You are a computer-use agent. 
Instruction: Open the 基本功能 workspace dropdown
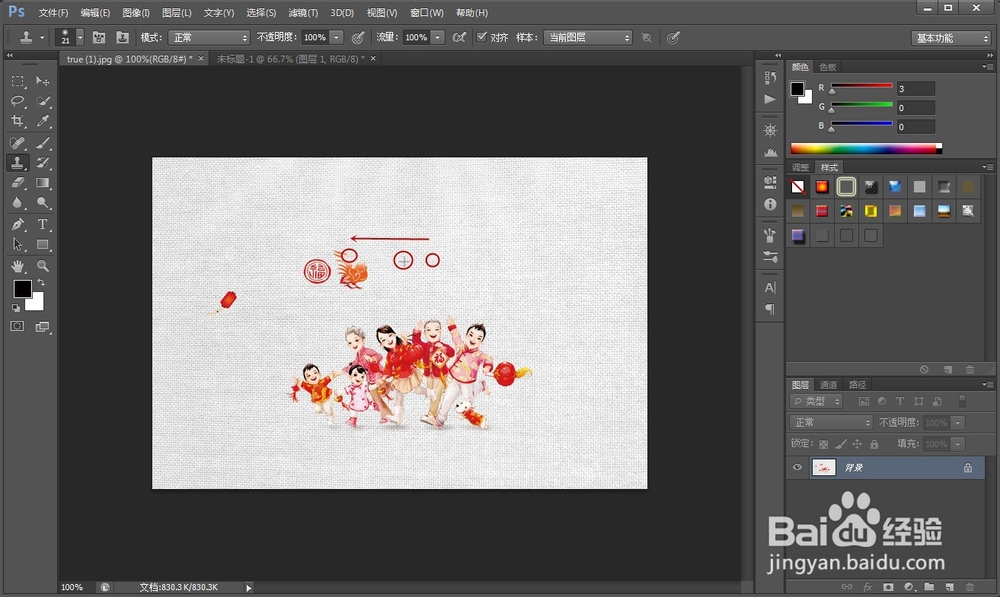tap(950, 38)
